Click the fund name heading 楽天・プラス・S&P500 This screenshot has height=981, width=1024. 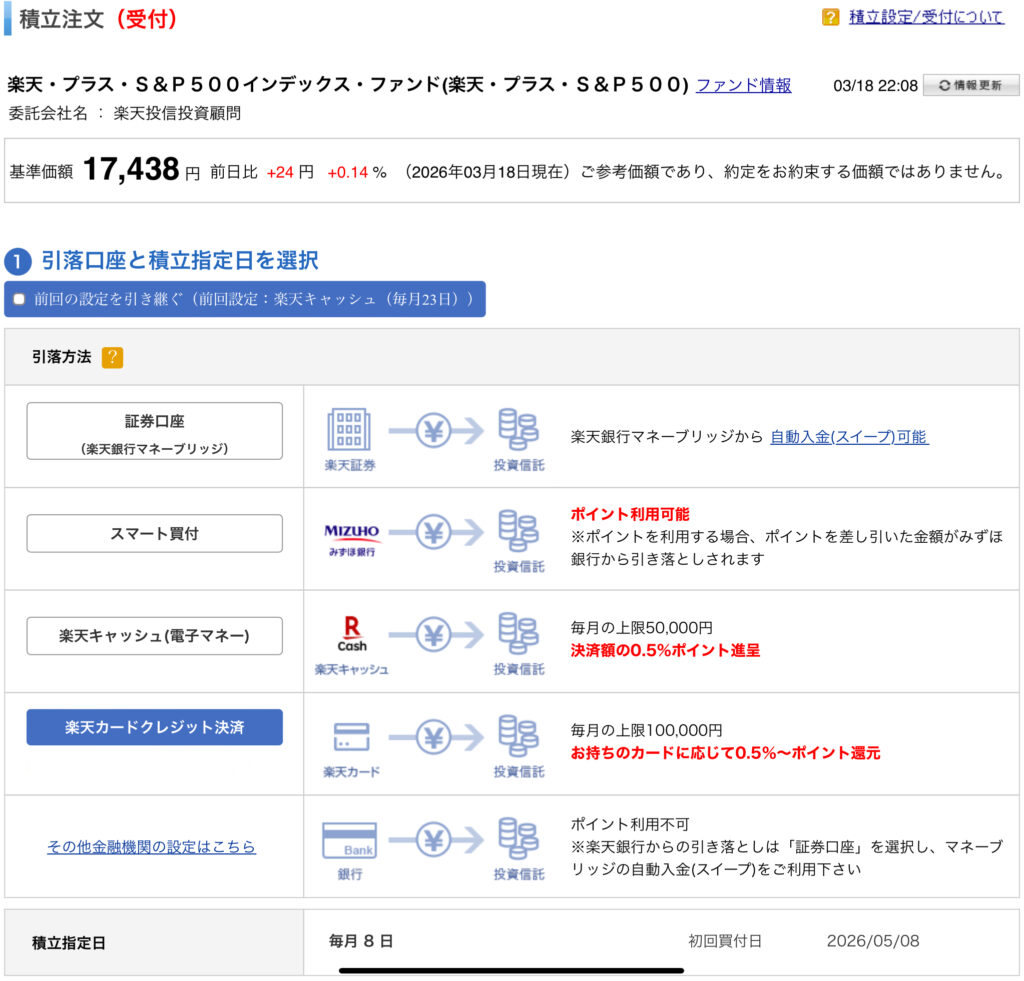348,85
